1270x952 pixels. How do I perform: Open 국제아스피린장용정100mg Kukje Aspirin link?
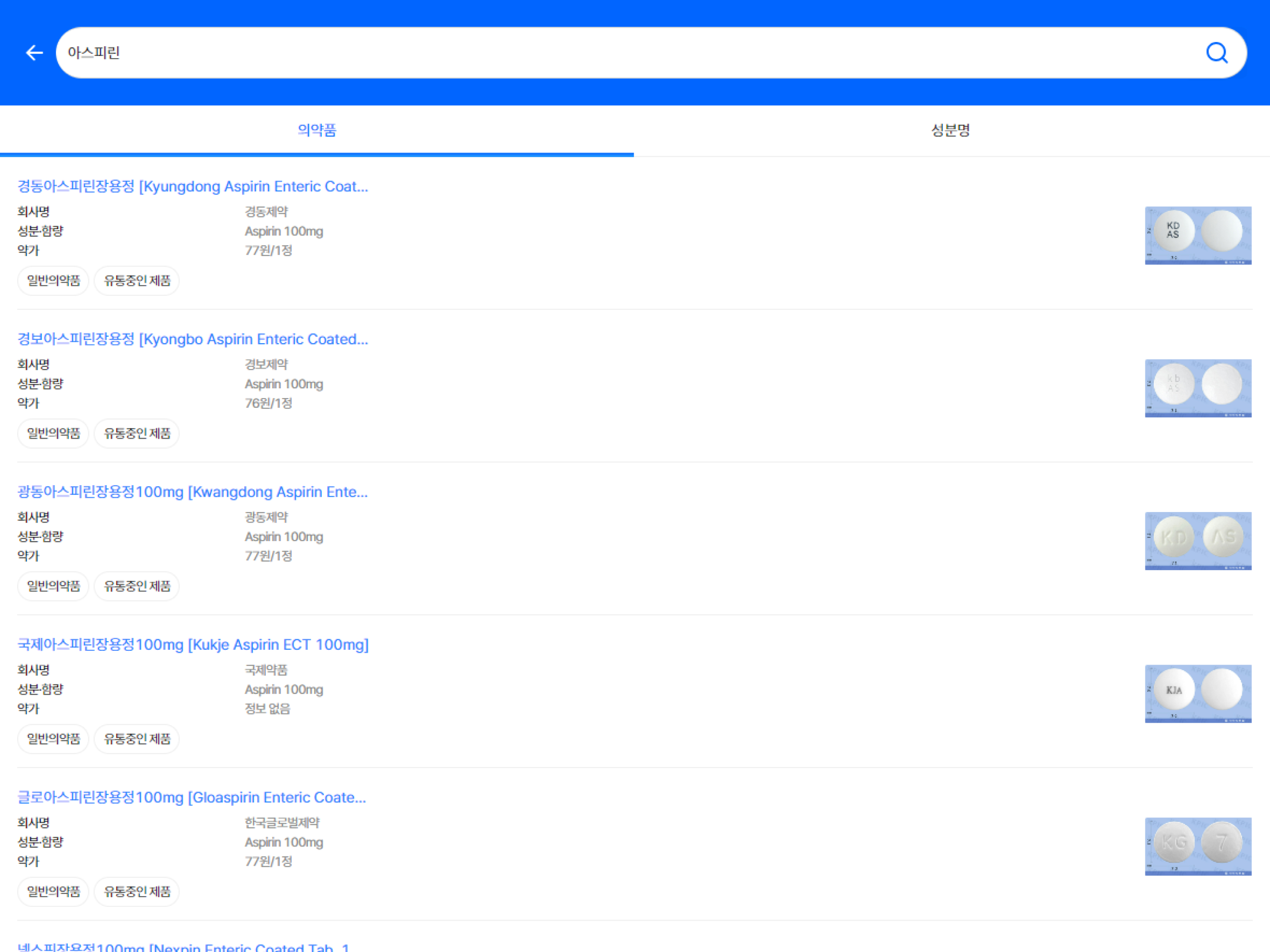click(x=193, y=644)
